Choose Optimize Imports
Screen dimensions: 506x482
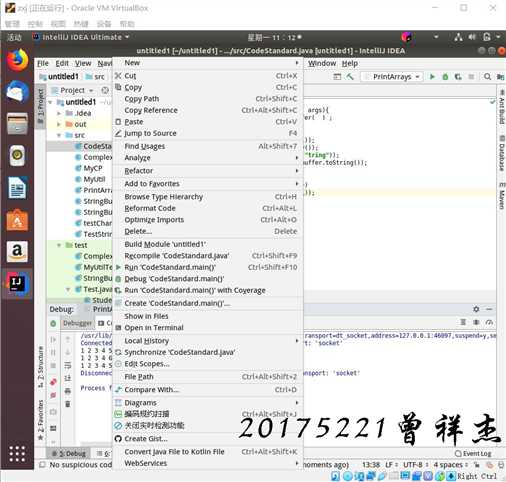pos(207,220)
